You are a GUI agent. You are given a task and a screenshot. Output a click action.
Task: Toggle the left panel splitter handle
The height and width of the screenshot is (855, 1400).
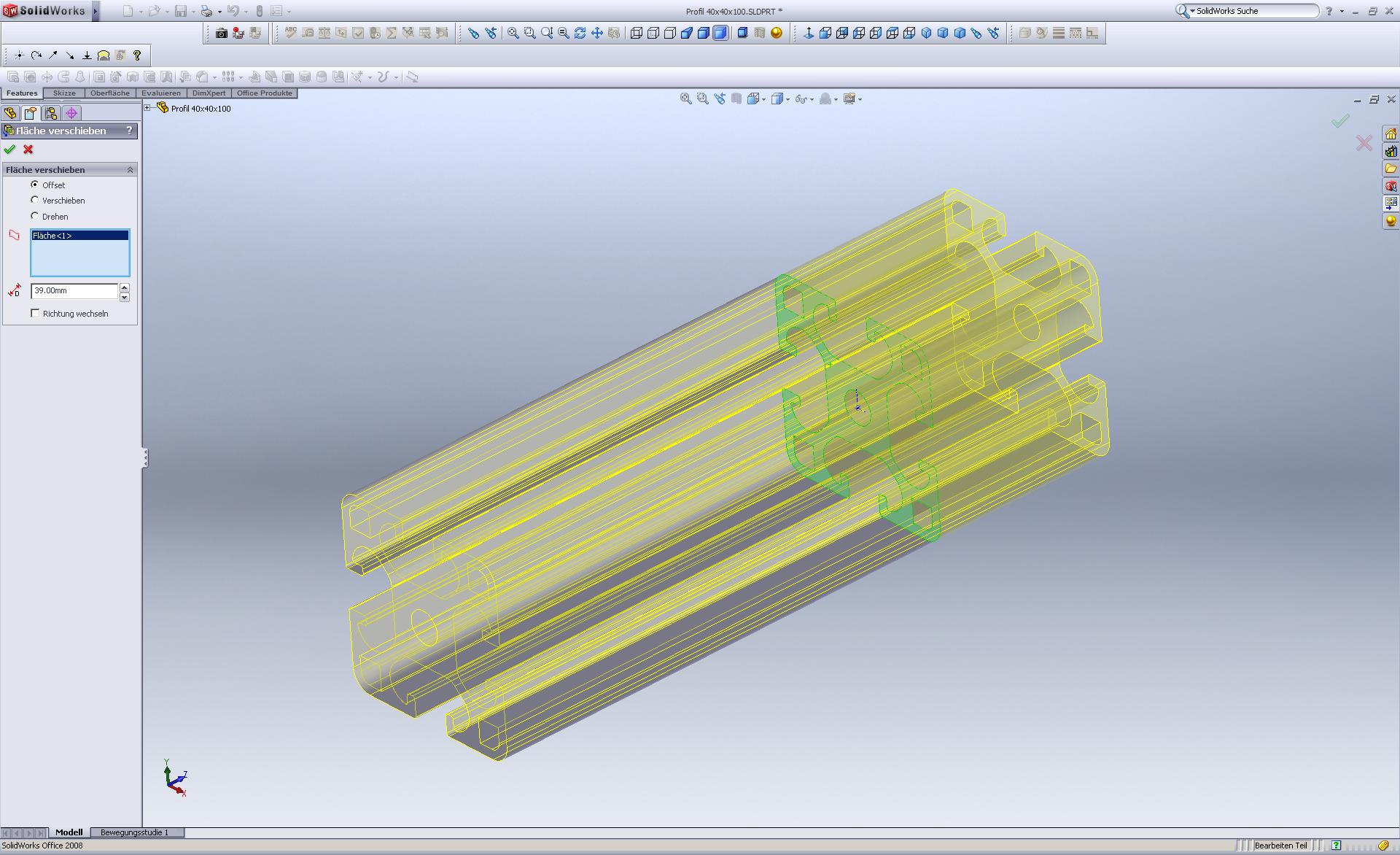[x=145, y=457]
